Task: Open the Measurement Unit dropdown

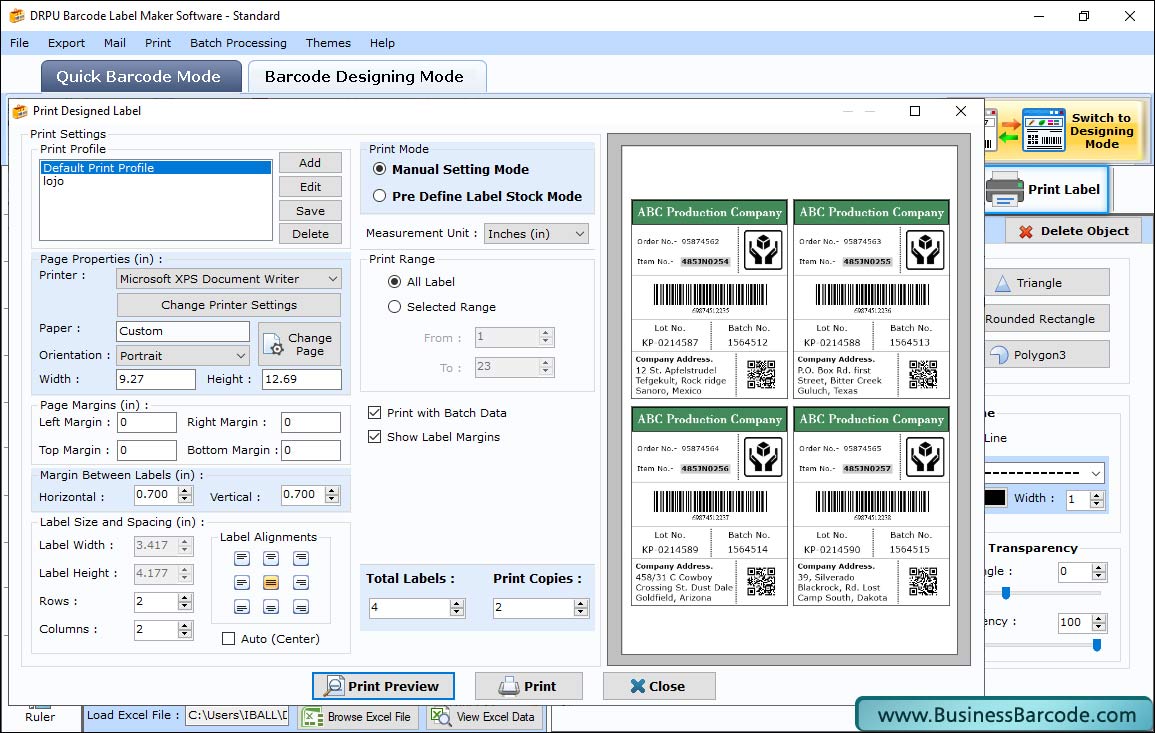Action: [x=536, y=234]
